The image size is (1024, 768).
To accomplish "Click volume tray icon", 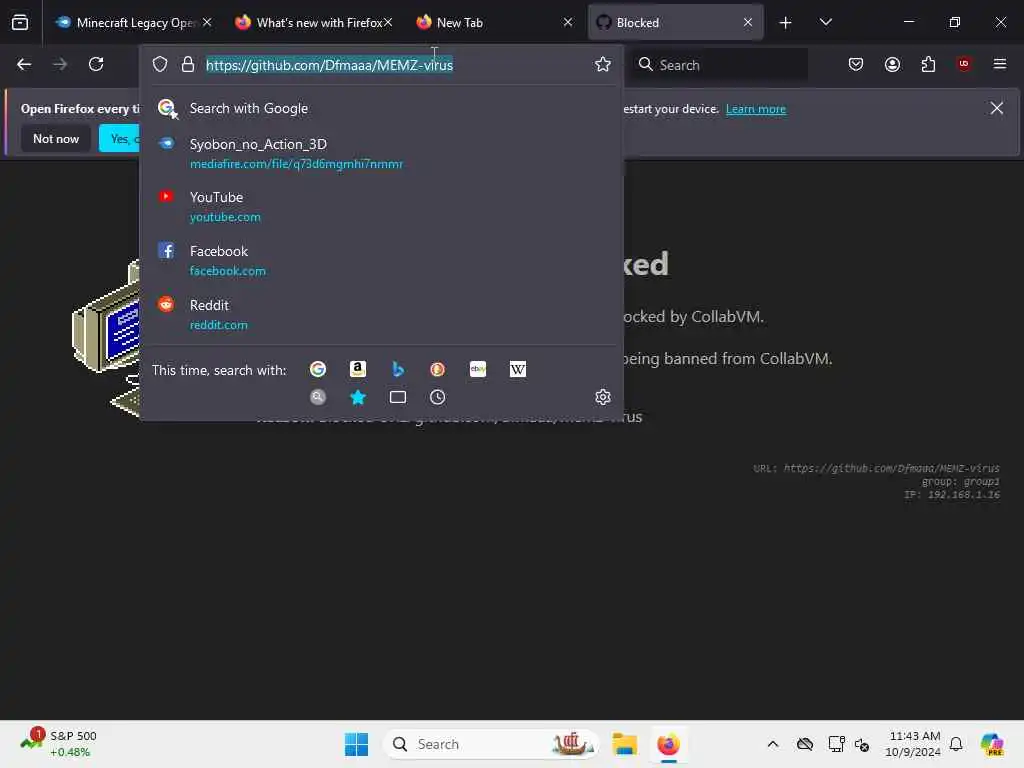I will point(862,744).
